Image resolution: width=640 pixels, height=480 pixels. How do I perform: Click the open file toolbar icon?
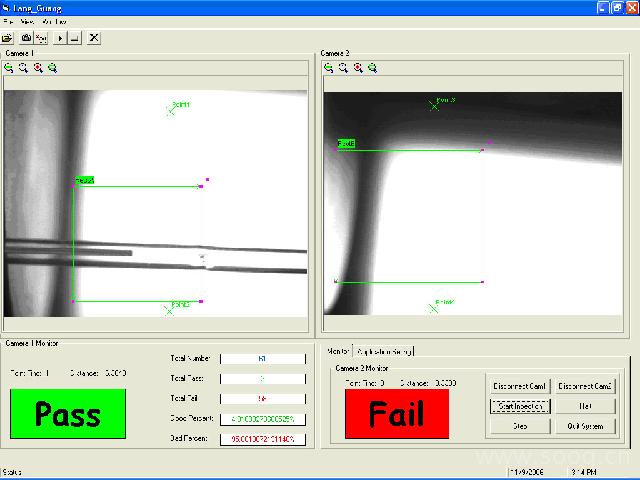(x=7, y=37)
